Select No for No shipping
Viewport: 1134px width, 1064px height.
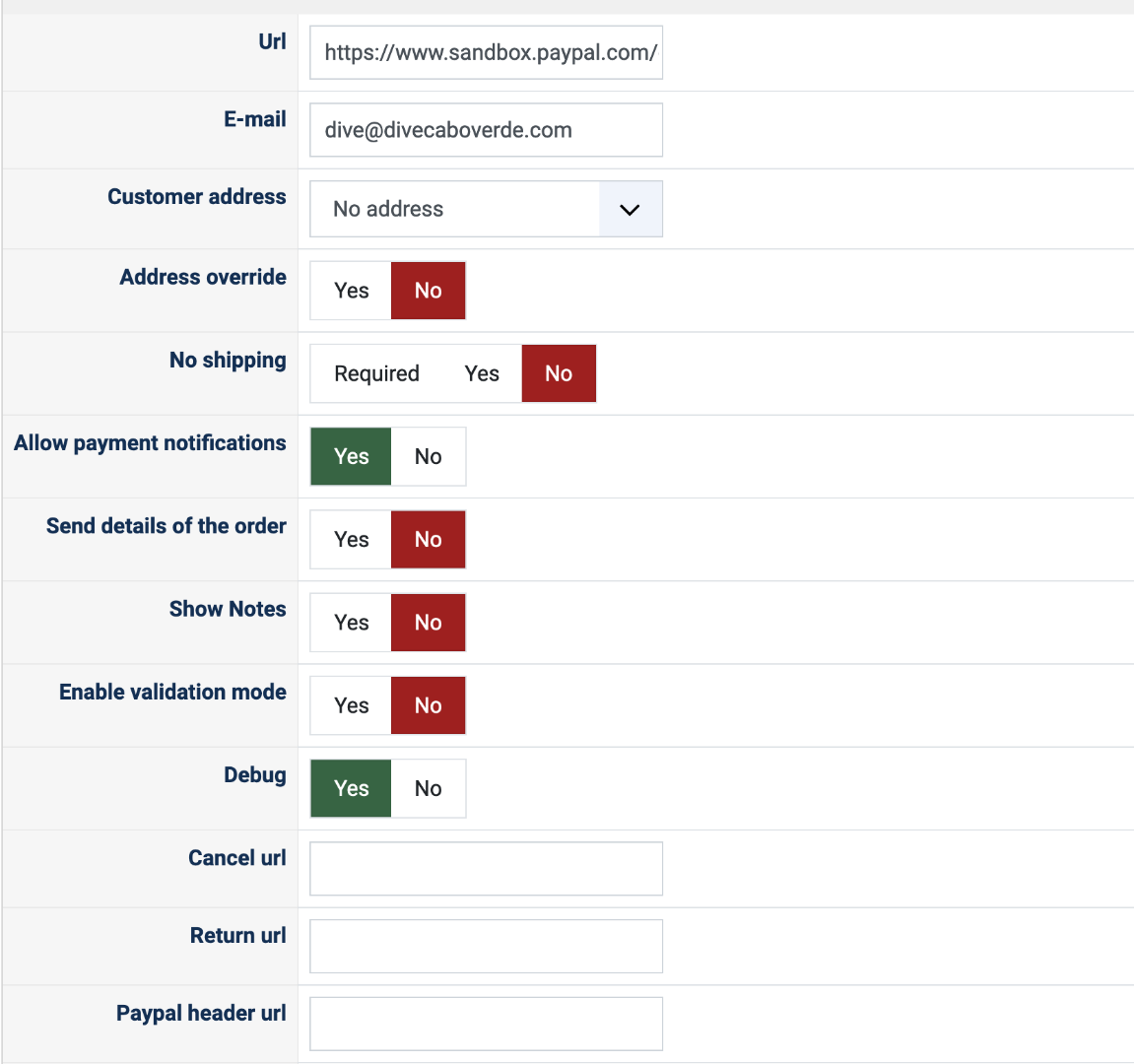click(x=559, y=373)
